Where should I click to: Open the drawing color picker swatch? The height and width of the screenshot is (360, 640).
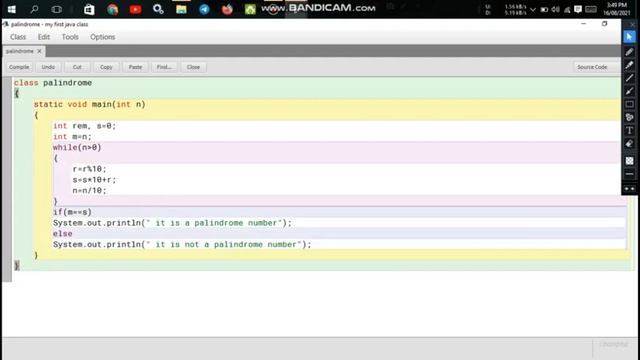coord(629,161)
